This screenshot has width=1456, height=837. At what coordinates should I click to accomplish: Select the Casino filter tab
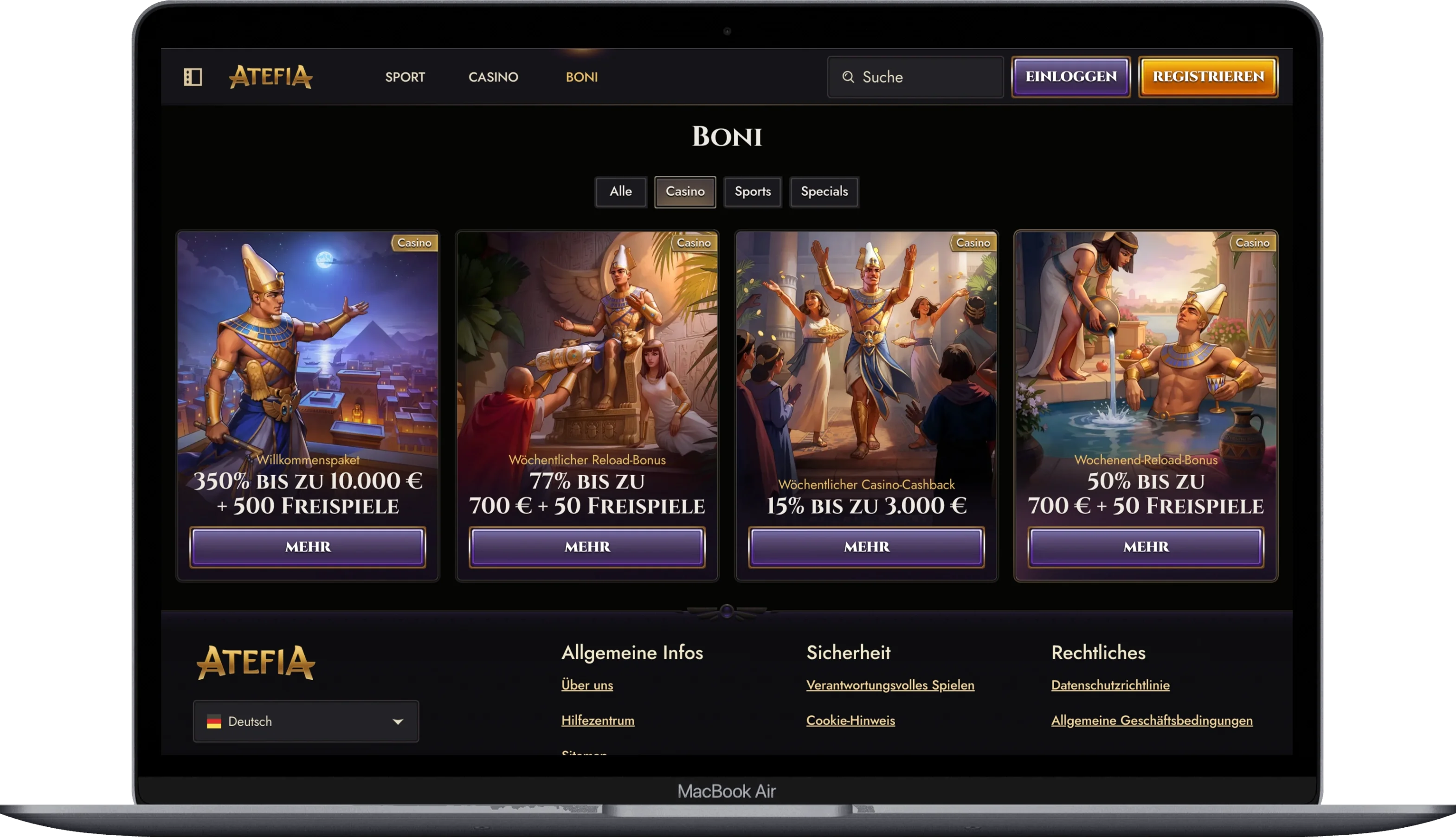pos(685,192)
